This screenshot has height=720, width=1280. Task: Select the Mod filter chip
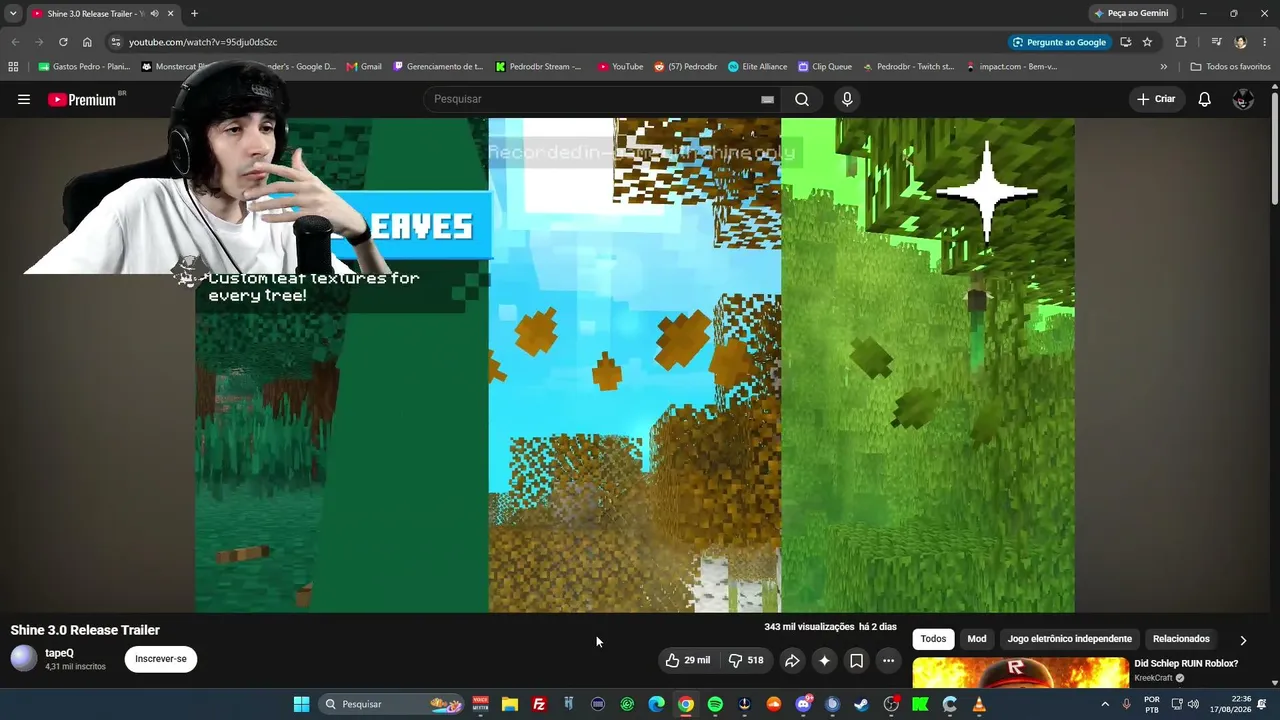pos(977,639)
